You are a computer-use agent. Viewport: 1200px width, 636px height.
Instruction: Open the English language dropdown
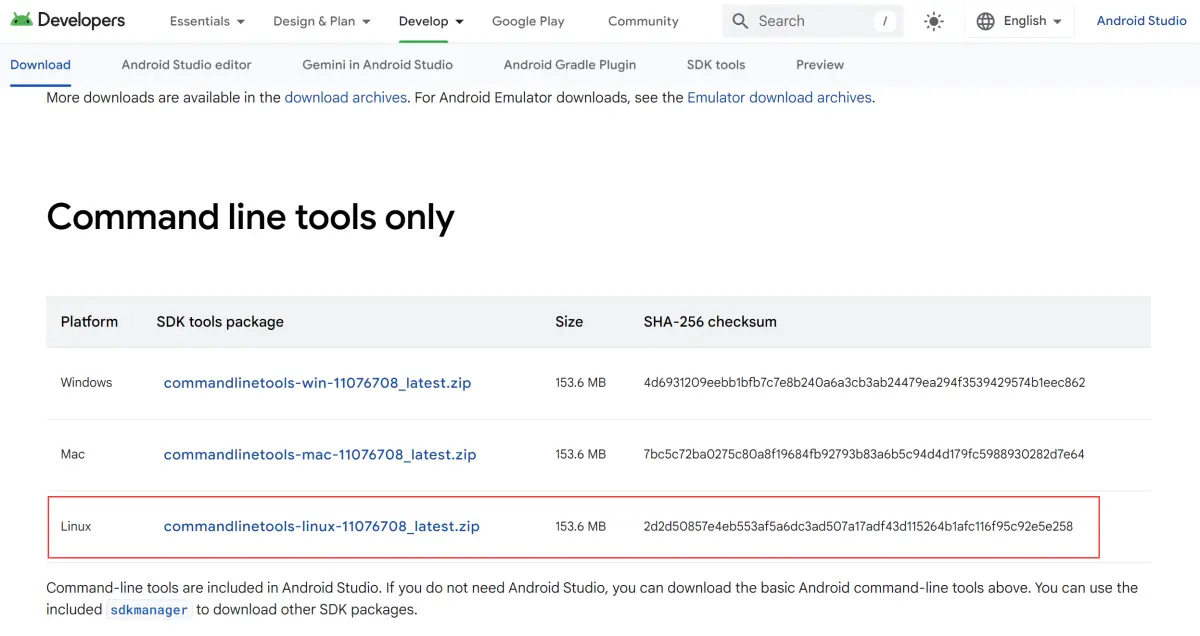tap(1019, 21)
